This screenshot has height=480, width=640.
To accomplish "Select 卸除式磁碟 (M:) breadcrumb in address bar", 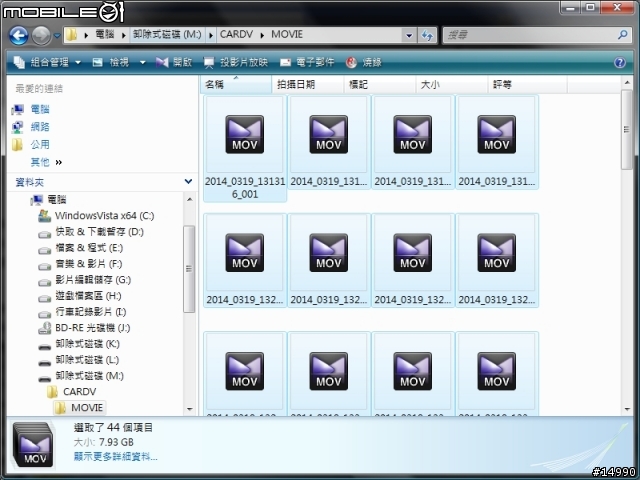I will pyautogui.click(x=167, y=35).
